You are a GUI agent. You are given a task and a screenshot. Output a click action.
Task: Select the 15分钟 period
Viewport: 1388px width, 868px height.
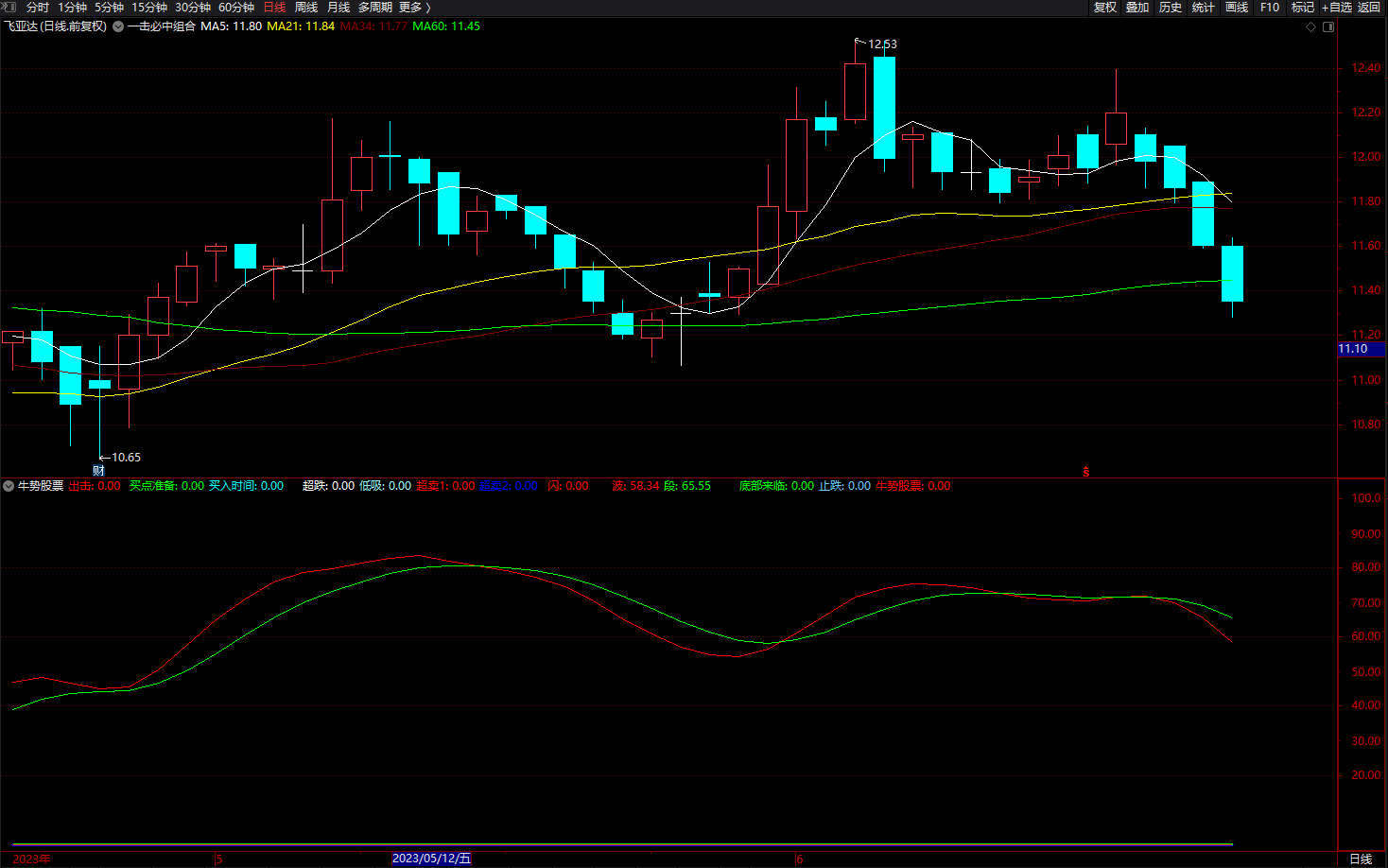(149, 8)
